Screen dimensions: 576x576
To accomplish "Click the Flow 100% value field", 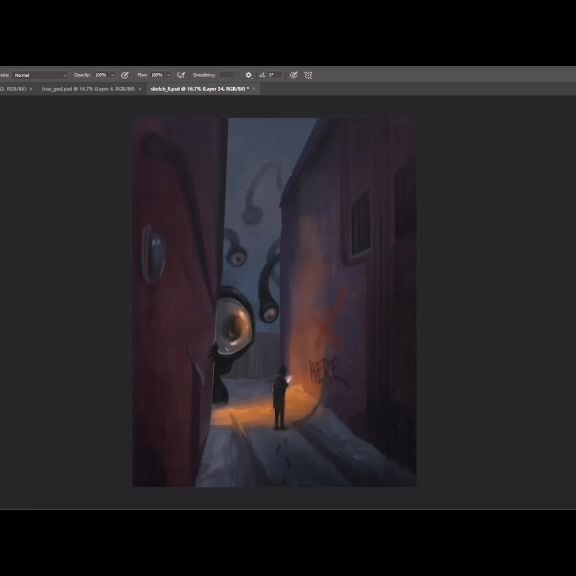I will pos(157,75).
